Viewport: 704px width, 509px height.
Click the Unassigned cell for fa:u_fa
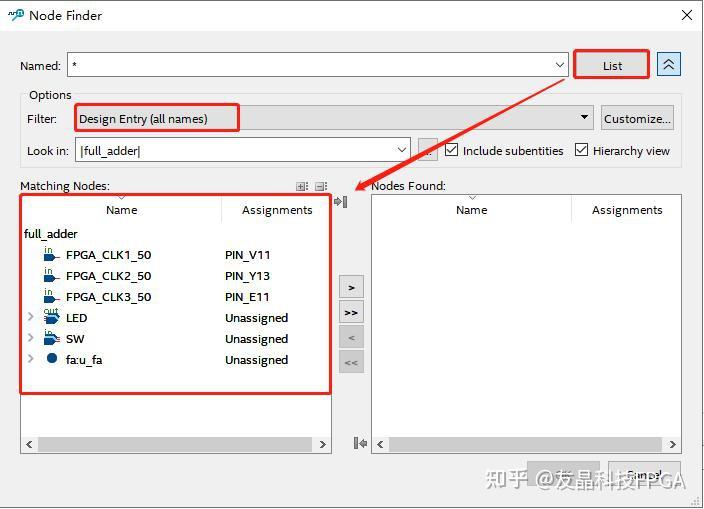(x=256, y=360)
